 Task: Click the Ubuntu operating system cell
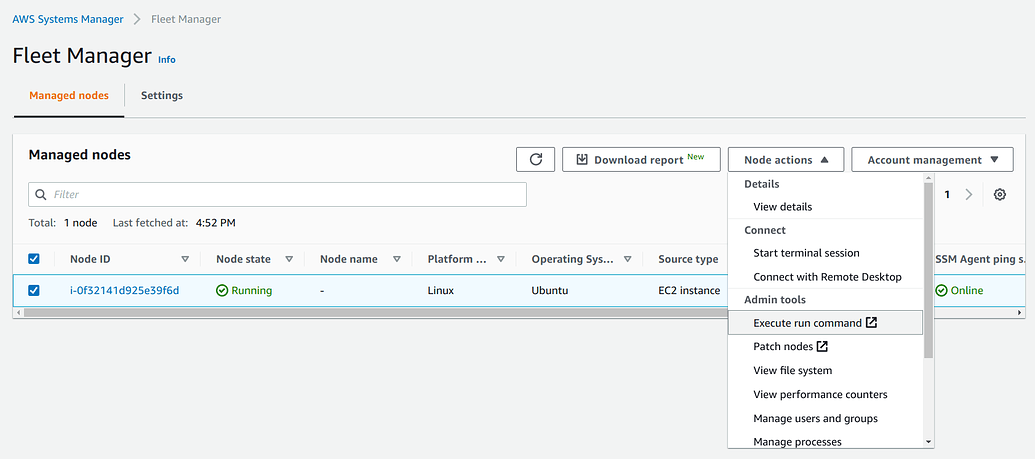click(x=550, y=291)
